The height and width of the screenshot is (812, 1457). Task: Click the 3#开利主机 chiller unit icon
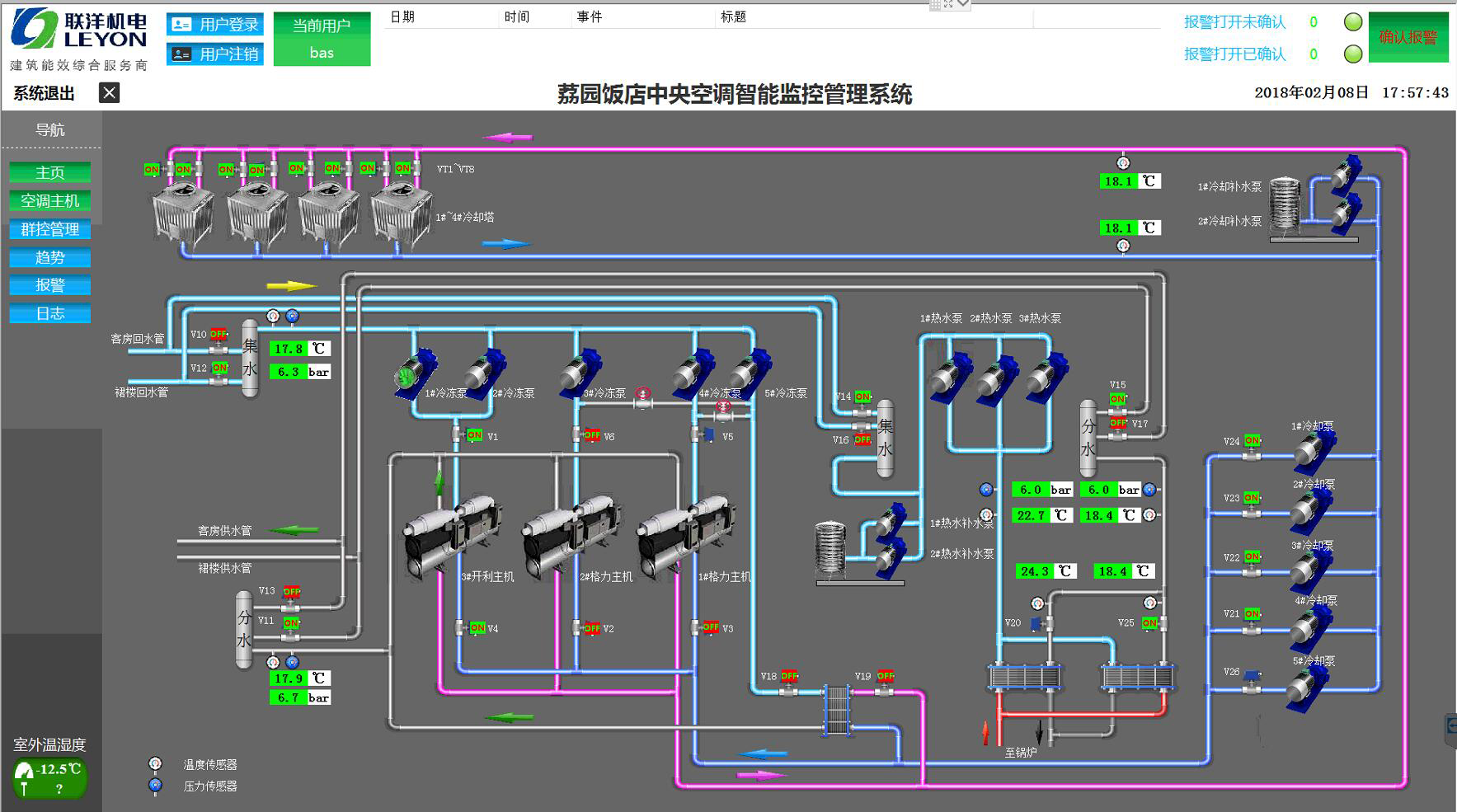pos(449,536)
